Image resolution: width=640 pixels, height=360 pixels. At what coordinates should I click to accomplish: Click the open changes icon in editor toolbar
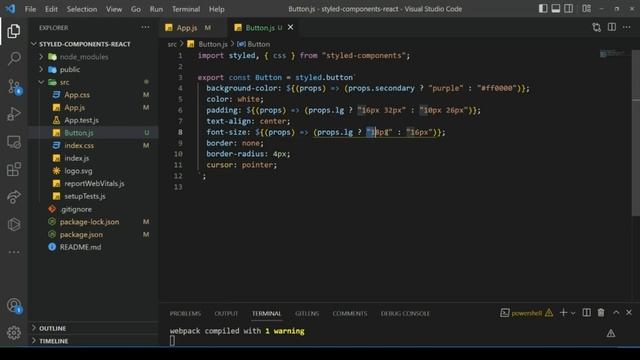click(x=596, y=27)
